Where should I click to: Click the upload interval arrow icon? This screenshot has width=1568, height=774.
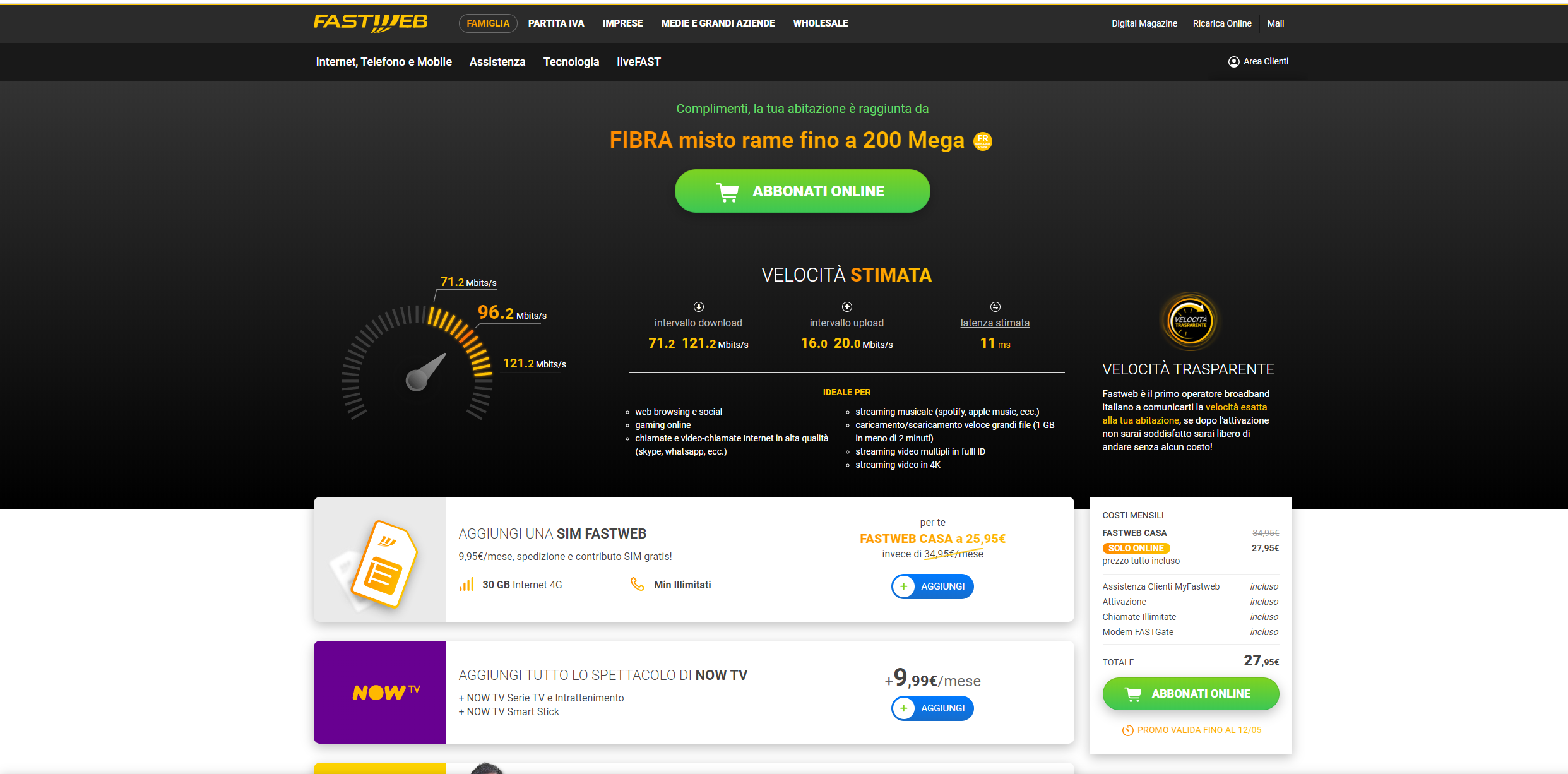pos(846,307)
